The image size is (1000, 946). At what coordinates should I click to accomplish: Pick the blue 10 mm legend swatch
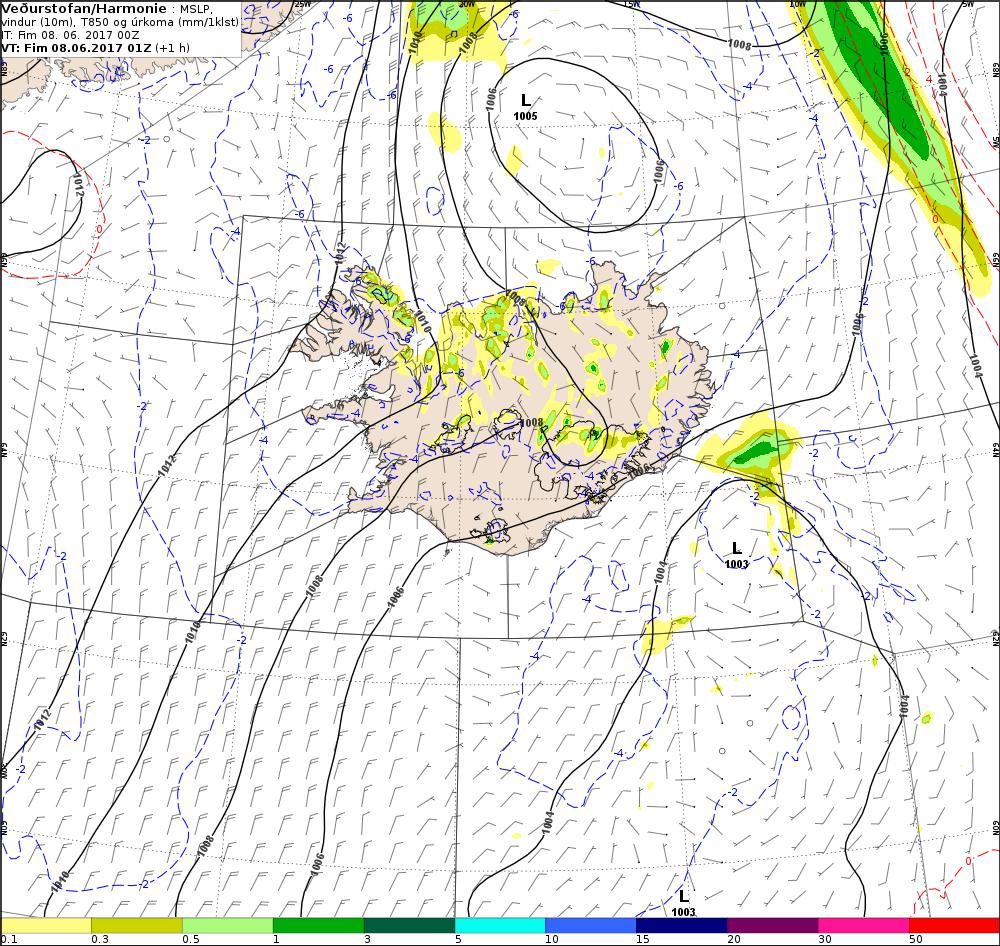coord(591,925)
